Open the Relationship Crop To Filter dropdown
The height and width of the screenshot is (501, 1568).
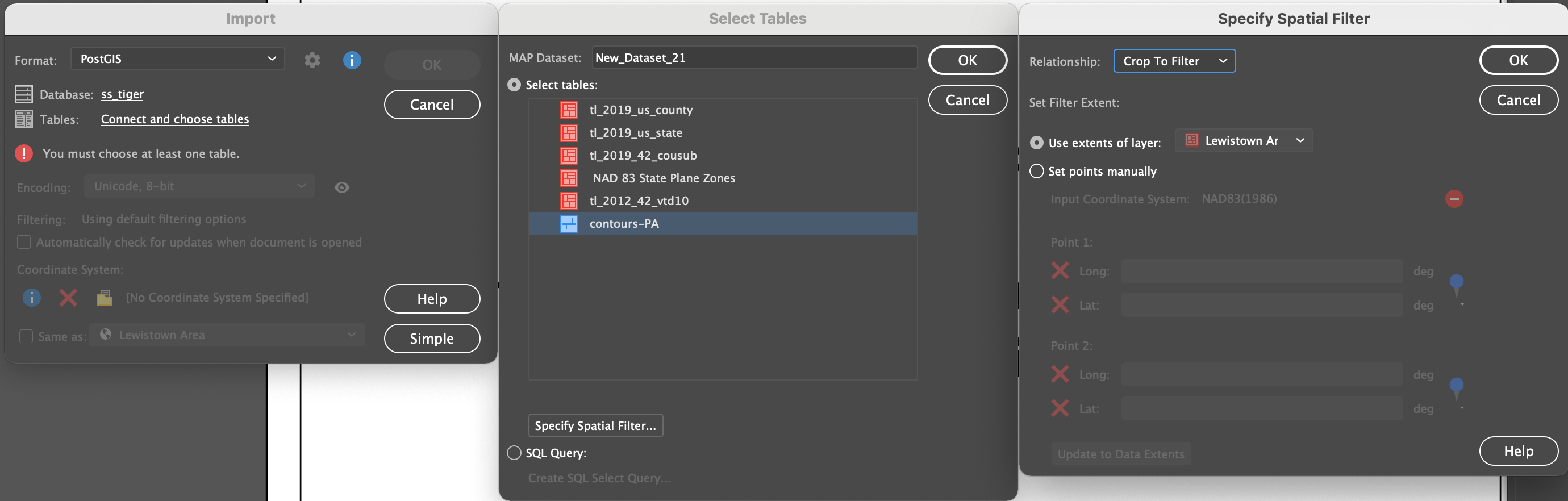[1174, 61]
